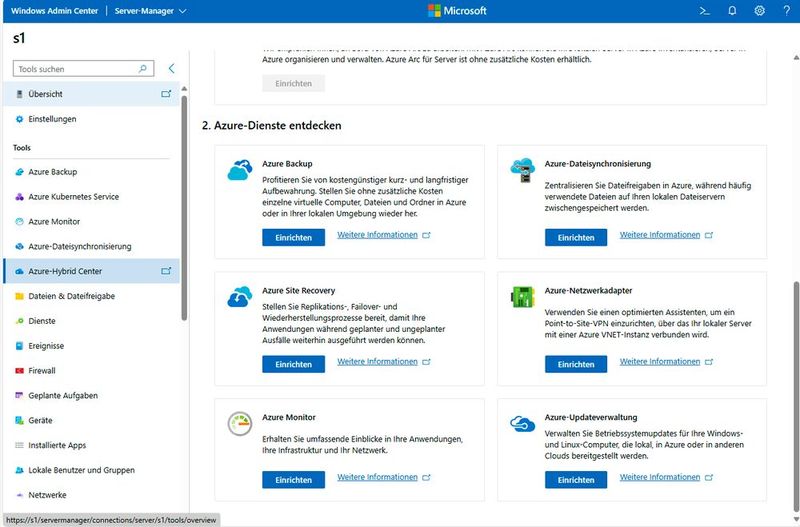
Task: Open the Azure Backup tool in sidebar
Action: [x=91, y=172]
